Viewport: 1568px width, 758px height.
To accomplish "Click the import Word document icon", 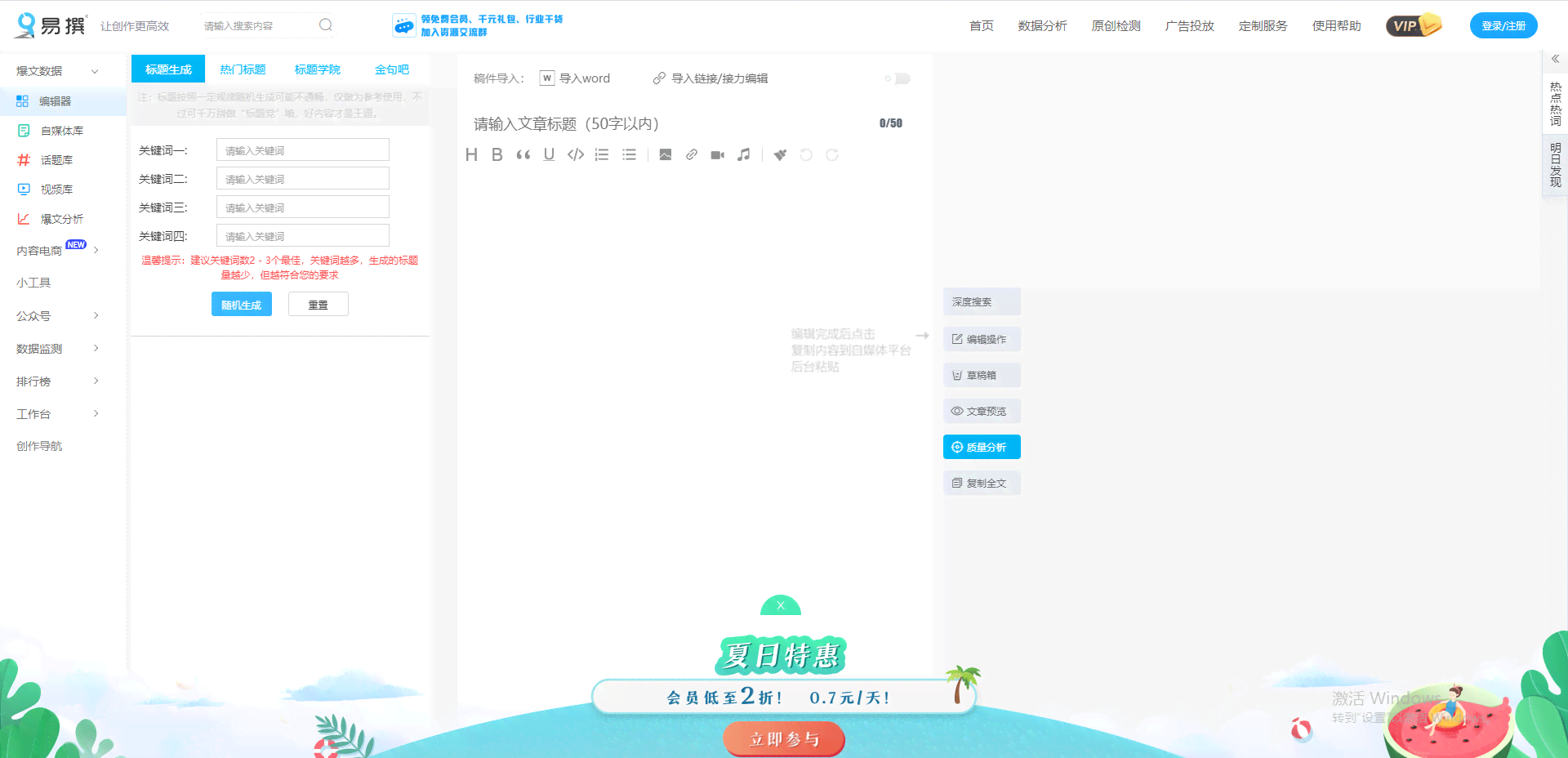I will pos(547,78).
